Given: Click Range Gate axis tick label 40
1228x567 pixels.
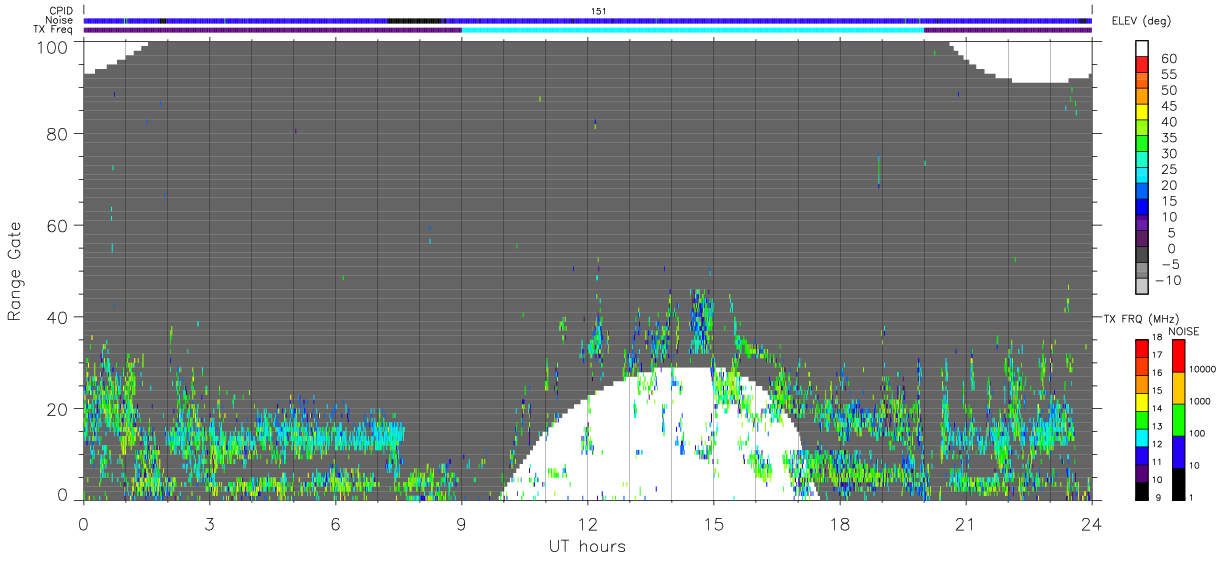Looking at the screenshot, I should [57, 318].
